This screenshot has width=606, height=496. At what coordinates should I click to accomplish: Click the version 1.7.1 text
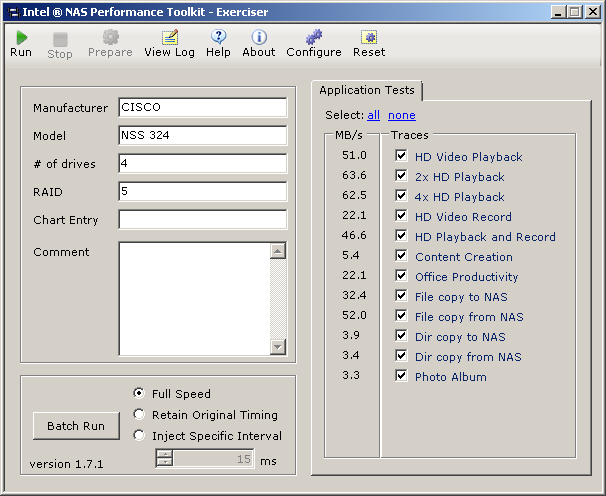pos(66,464)
